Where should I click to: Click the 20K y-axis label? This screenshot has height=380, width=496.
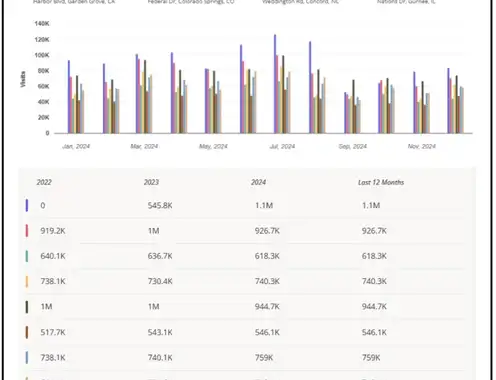[43, 117]
